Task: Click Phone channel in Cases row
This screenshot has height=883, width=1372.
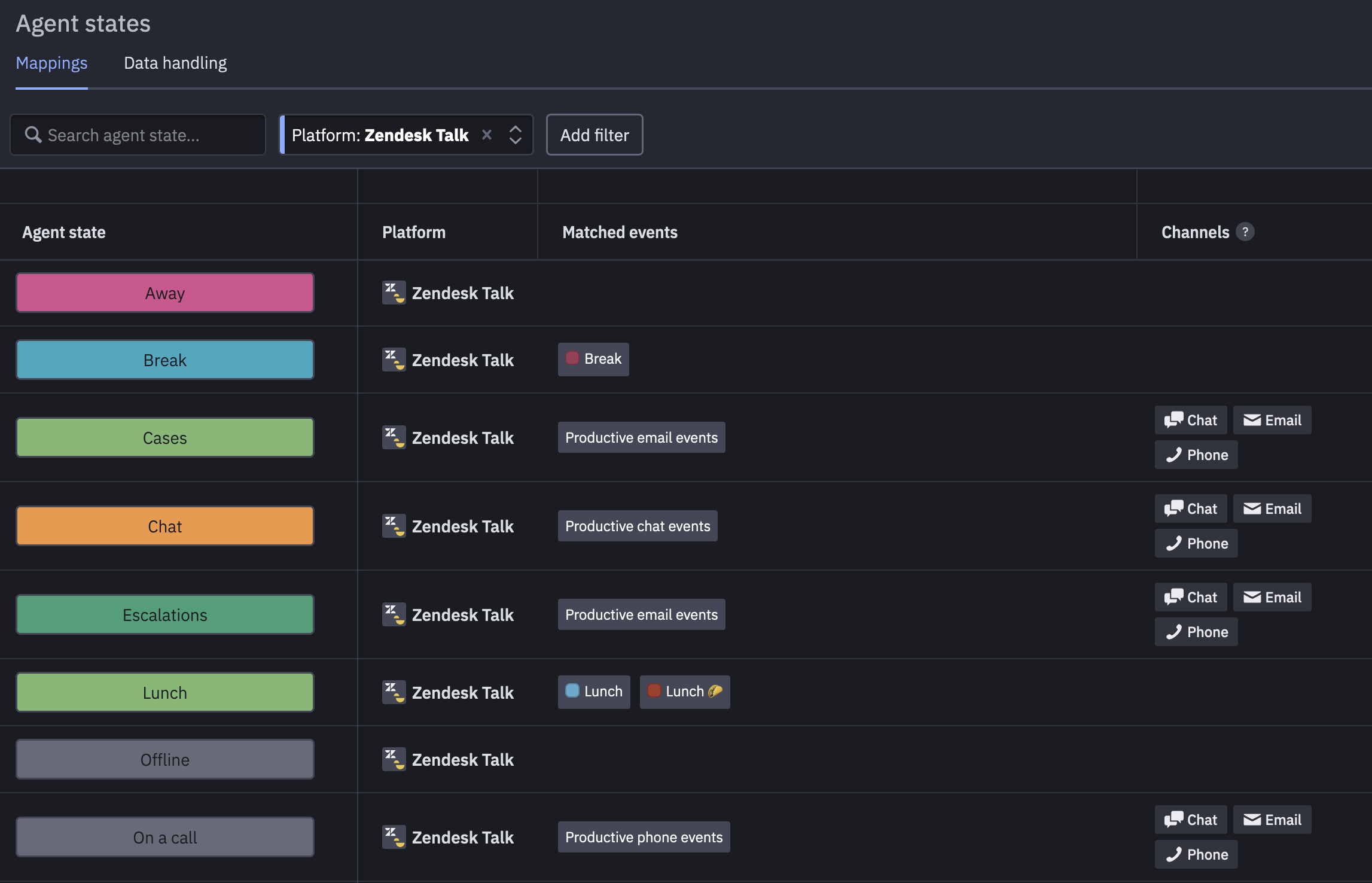Action: (x=1196, y=455)
